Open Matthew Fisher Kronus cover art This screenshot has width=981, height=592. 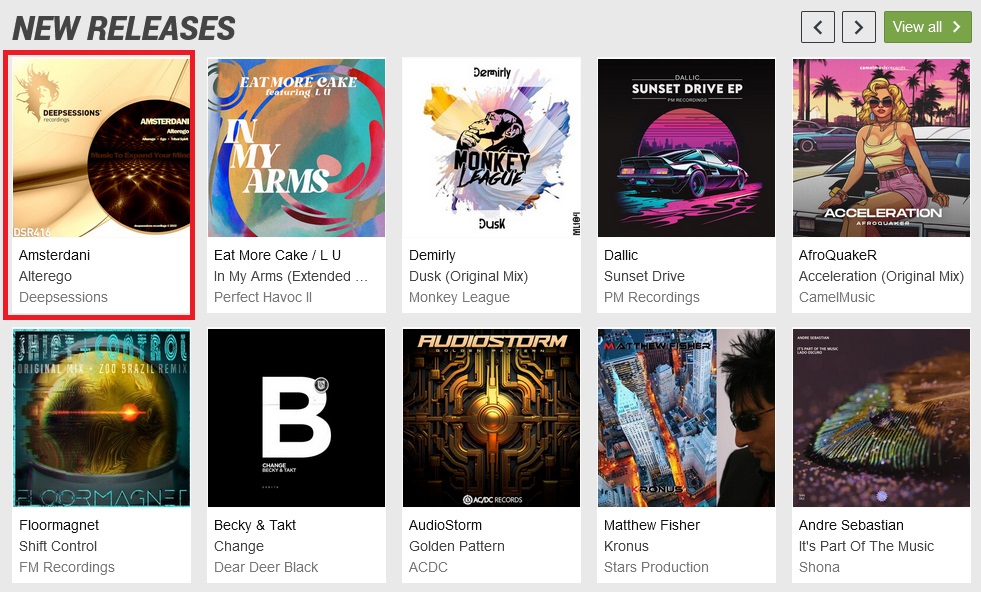pos(686,418)
